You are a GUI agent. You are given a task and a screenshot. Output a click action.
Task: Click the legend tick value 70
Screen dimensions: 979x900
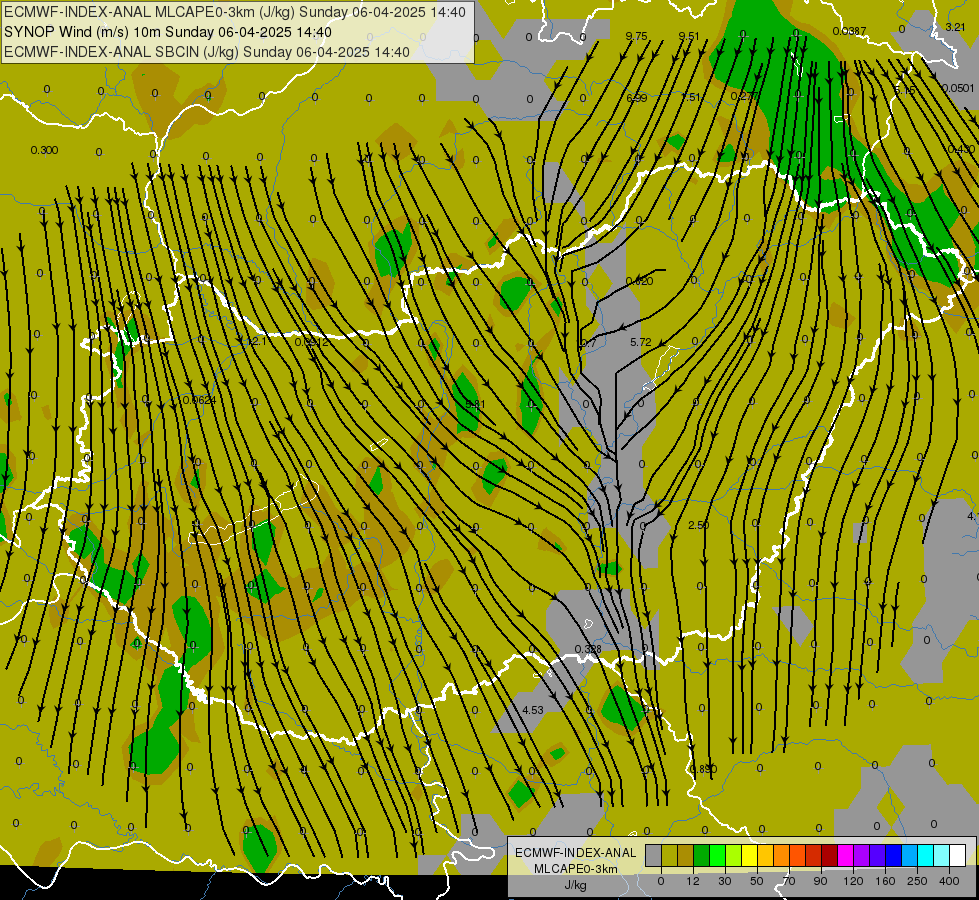coord(789,881)
